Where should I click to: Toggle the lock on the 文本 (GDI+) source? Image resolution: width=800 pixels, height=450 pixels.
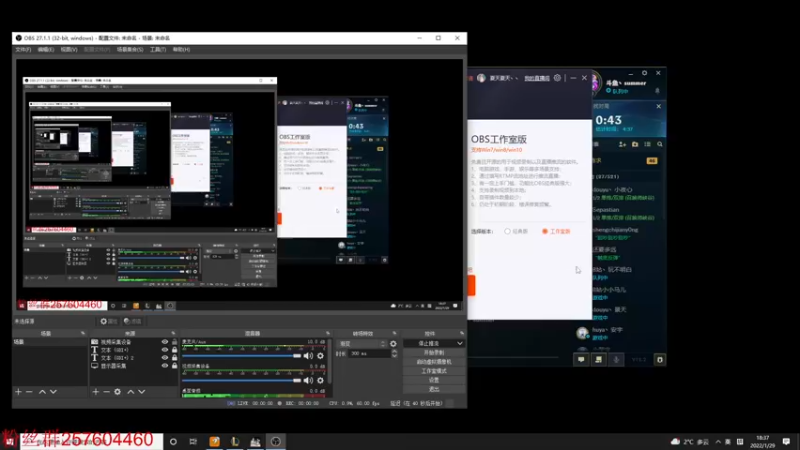(x=174, y=350)
